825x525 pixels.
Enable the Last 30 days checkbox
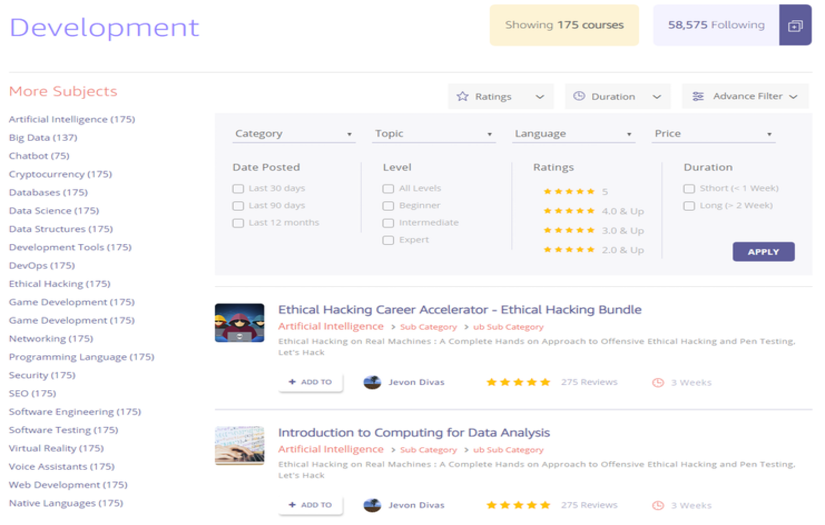[x=238, y=188]
